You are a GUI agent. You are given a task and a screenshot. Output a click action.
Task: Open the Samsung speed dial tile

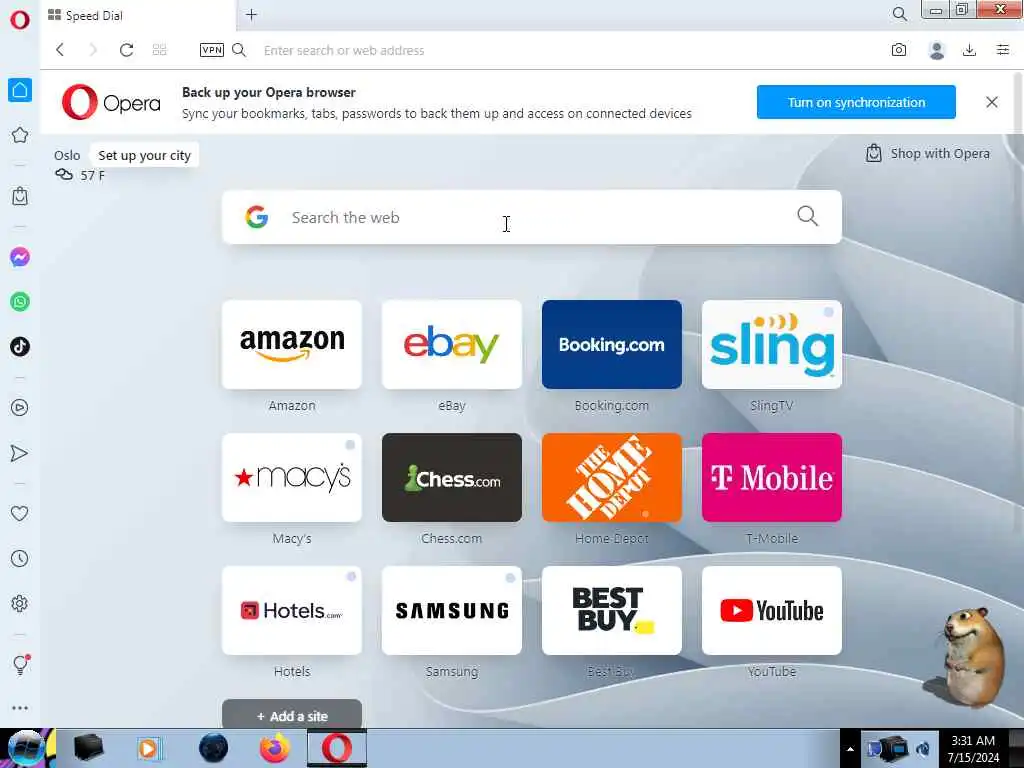pos(452,611)
